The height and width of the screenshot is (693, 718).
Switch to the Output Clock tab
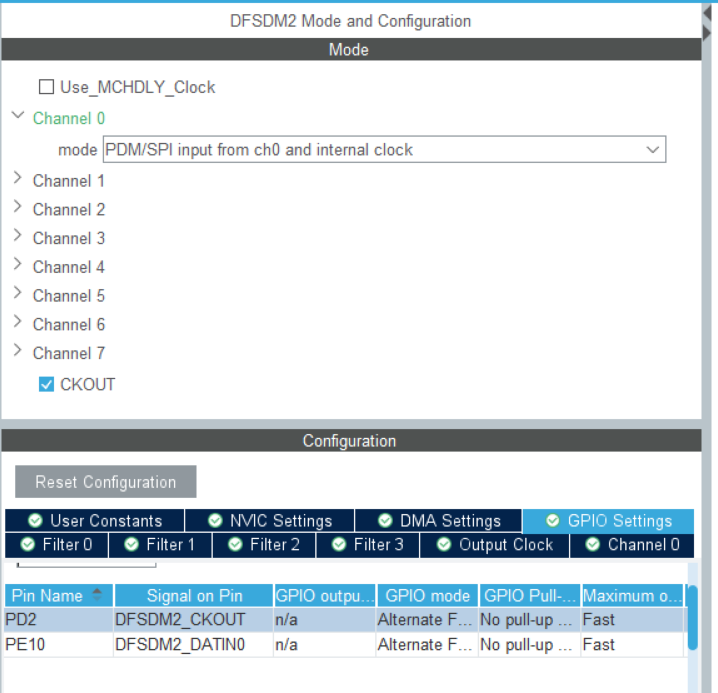click(495, 545)
